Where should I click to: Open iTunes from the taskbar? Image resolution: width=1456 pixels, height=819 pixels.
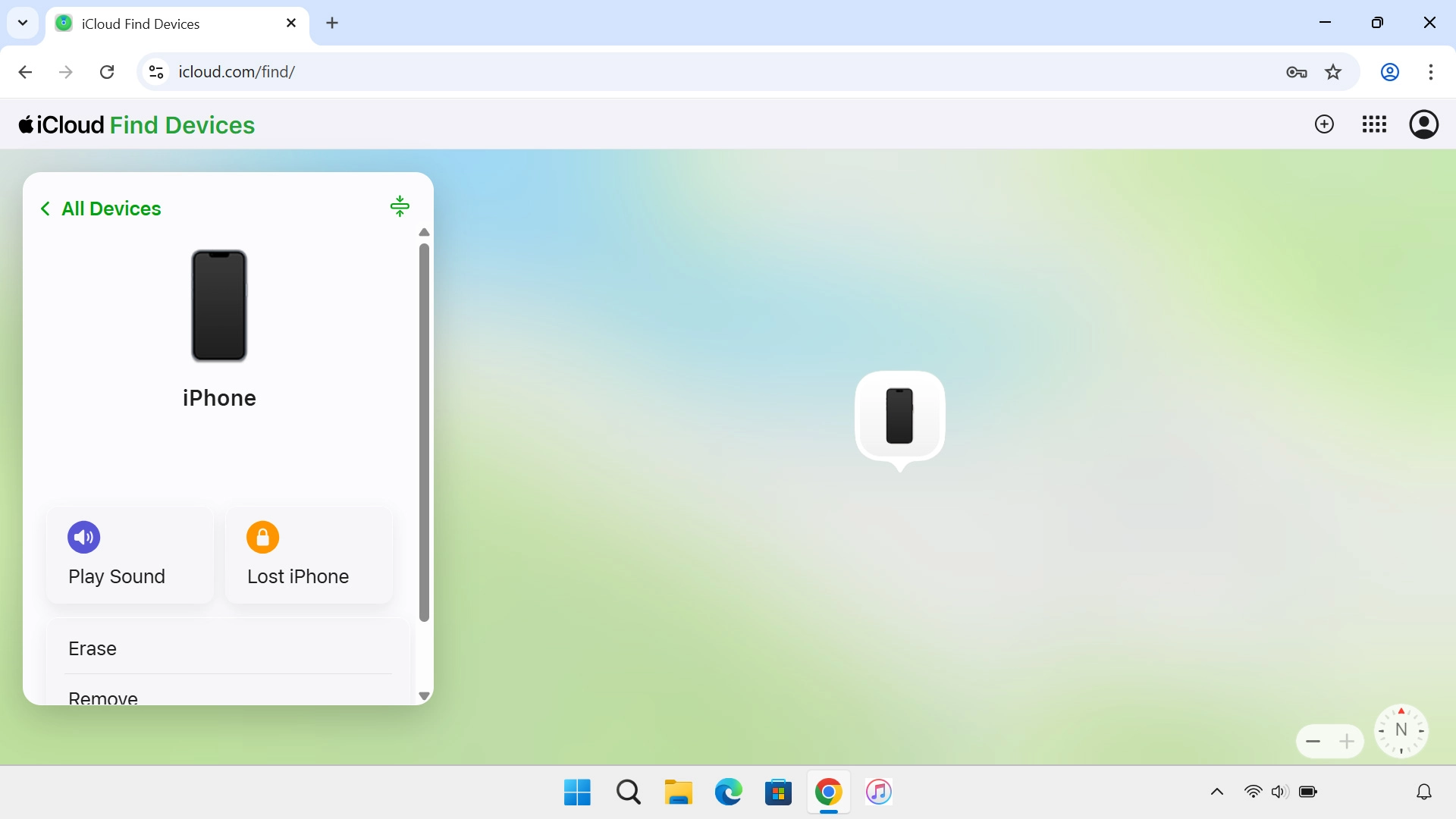pyautogui.click(x=878, y=792)
